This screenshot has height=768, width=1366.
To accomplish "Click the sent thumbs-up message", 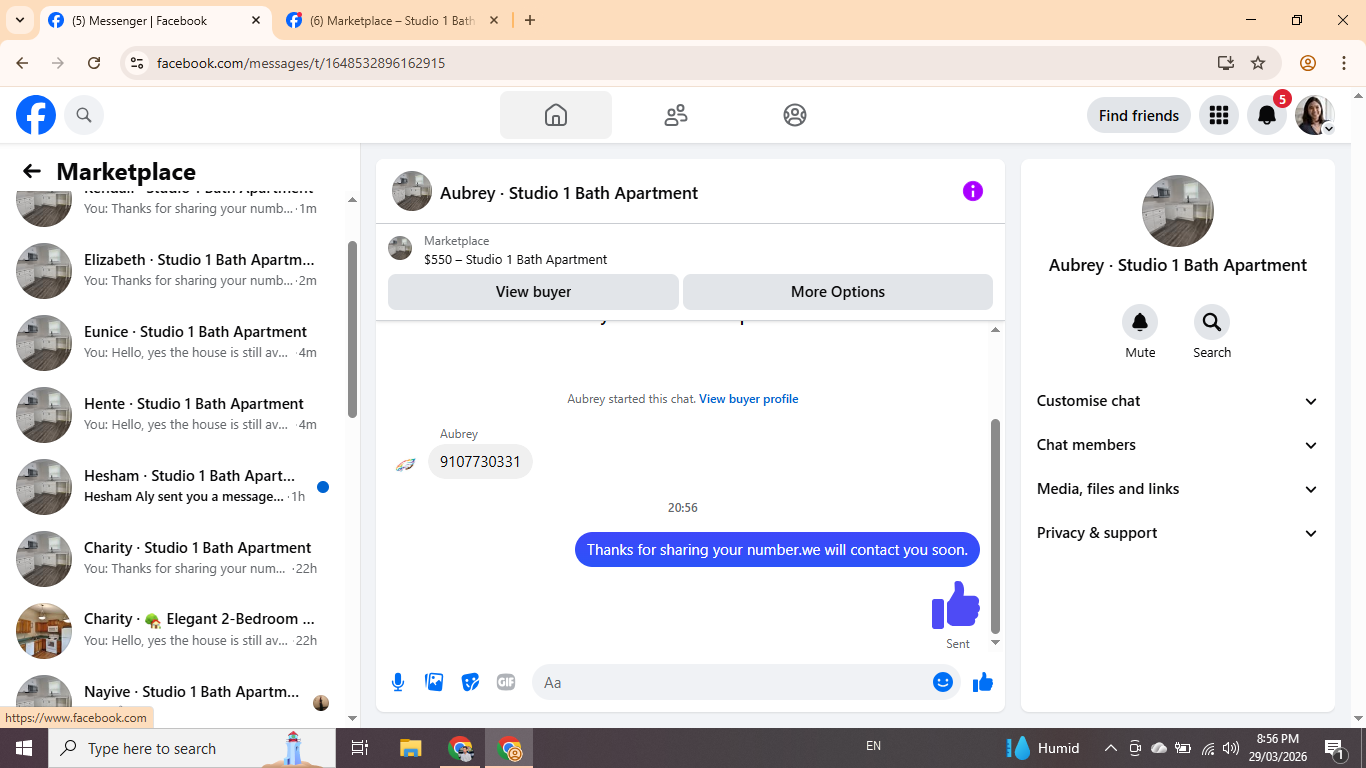I will pyautogui.click(x=956, y=605).
